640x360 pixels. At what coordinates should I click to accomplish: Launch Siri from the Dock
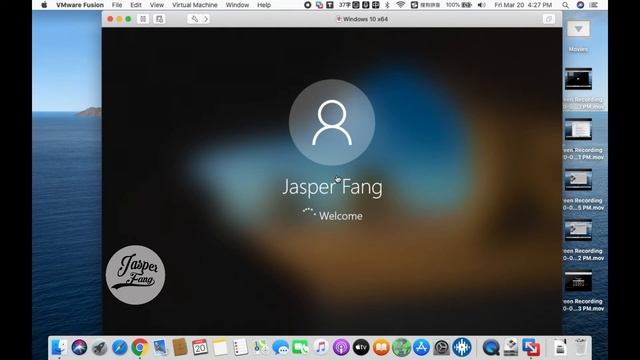point(79,347)
